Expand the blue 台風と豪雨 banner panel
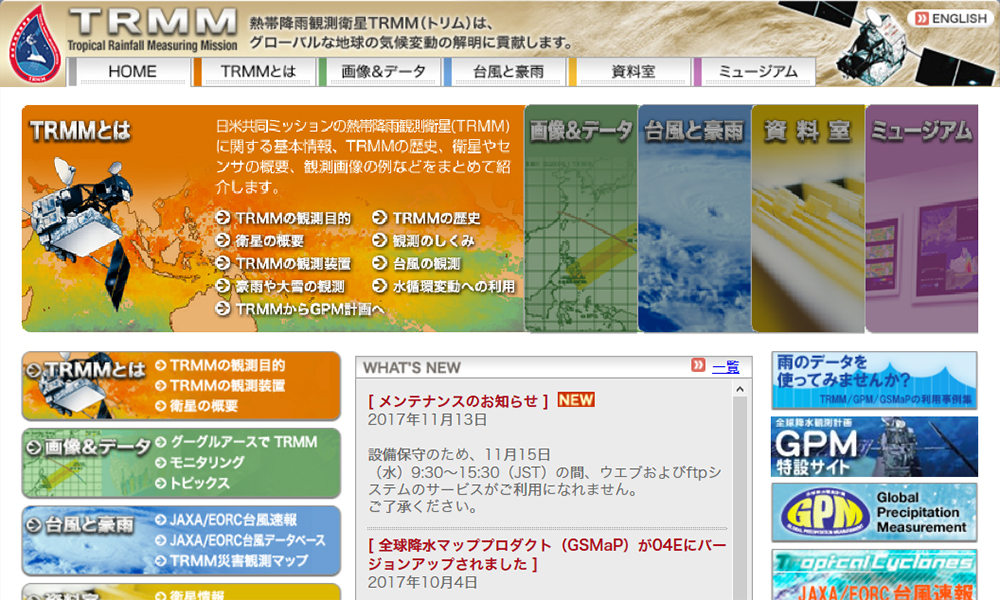 coord(695,218)
